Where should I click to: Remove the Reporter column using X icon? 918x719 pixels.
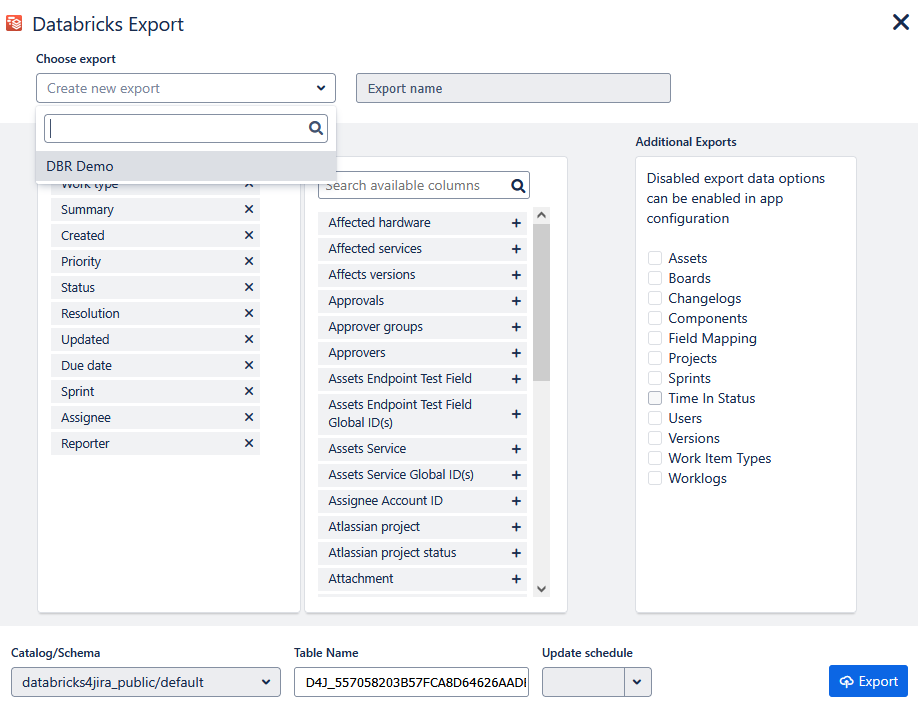pyautogui.click(x=249, y=444)
